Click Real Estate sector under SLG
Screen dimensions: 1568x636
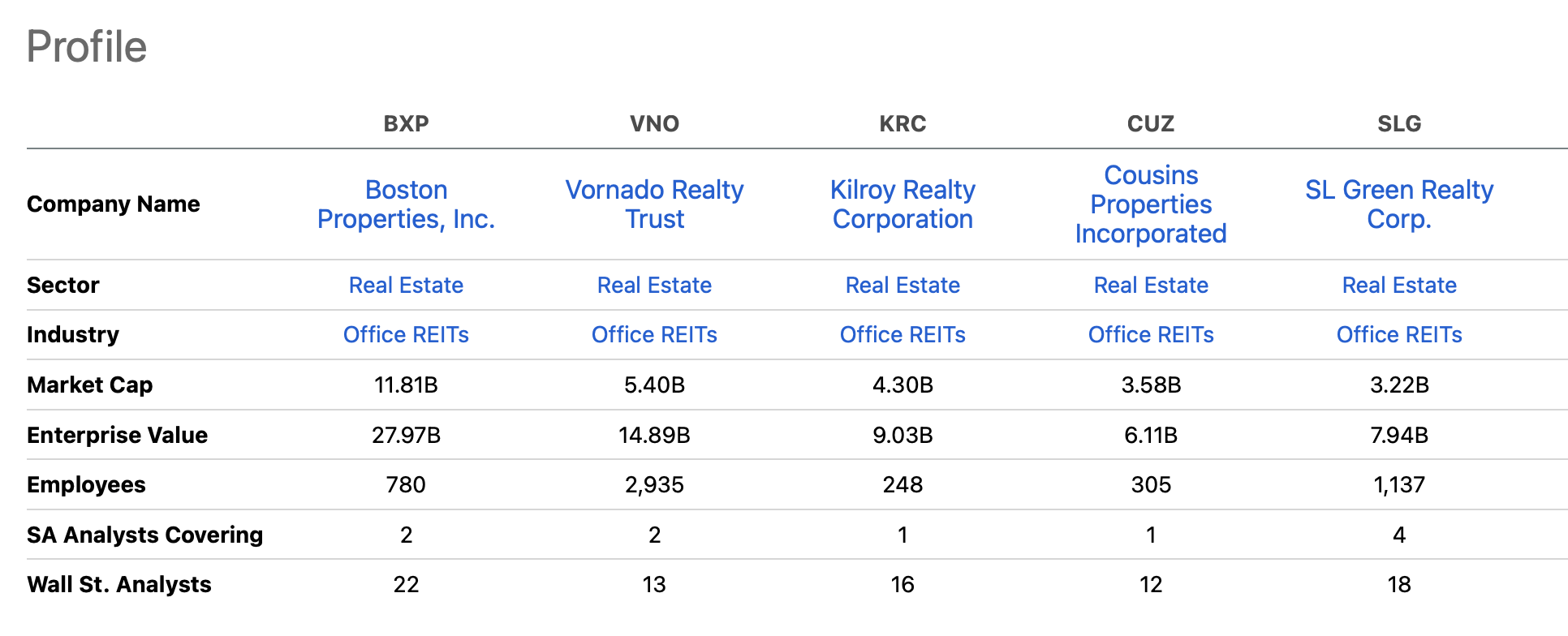coord(1399,286)
